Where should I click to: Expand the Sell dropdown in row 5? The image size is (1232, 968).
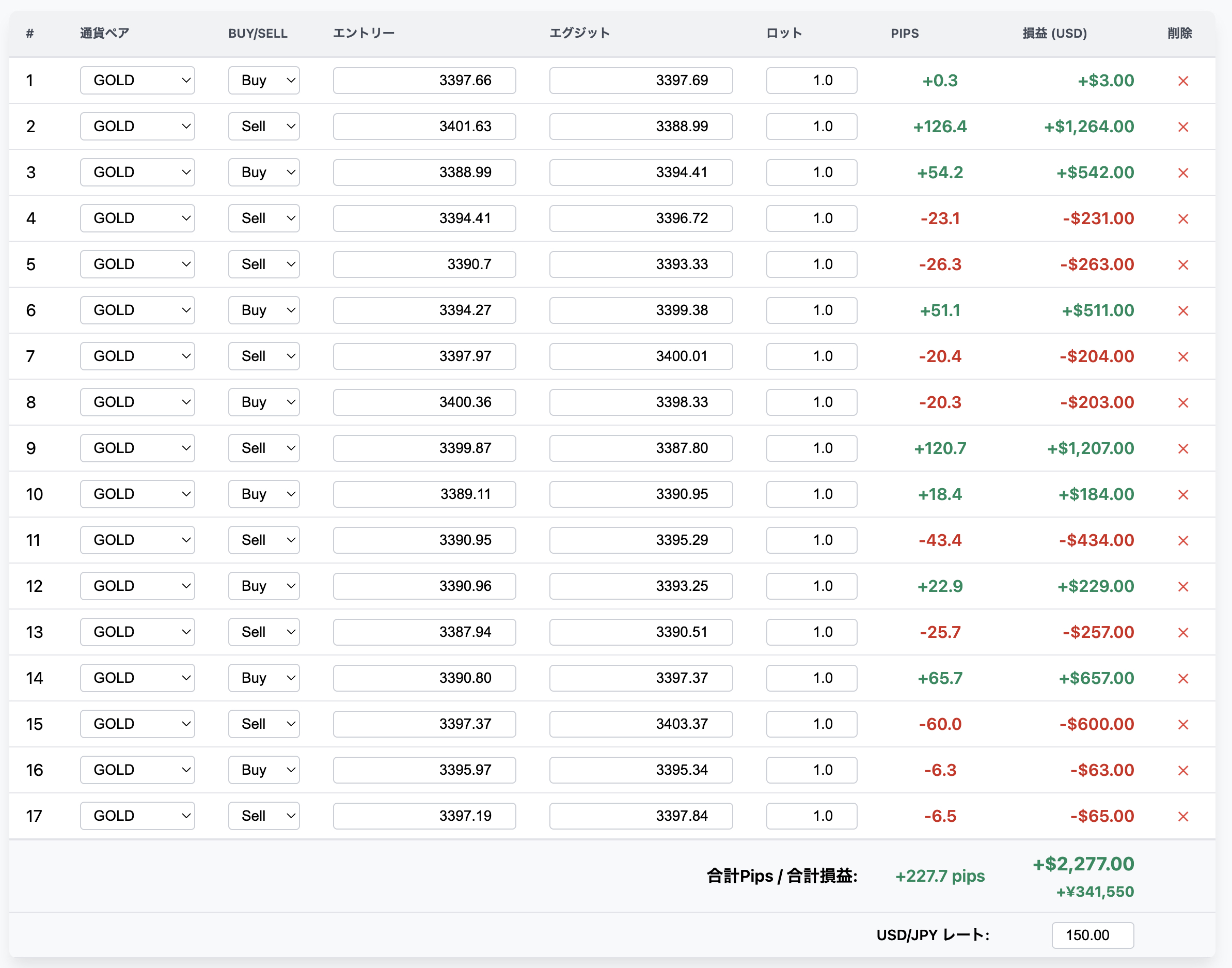(x=264, y=264)
